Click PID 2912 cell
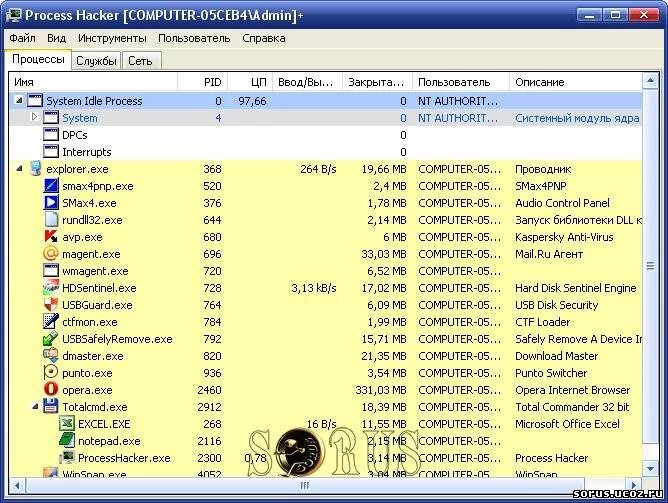668x503 pixels. pos(209,407)
